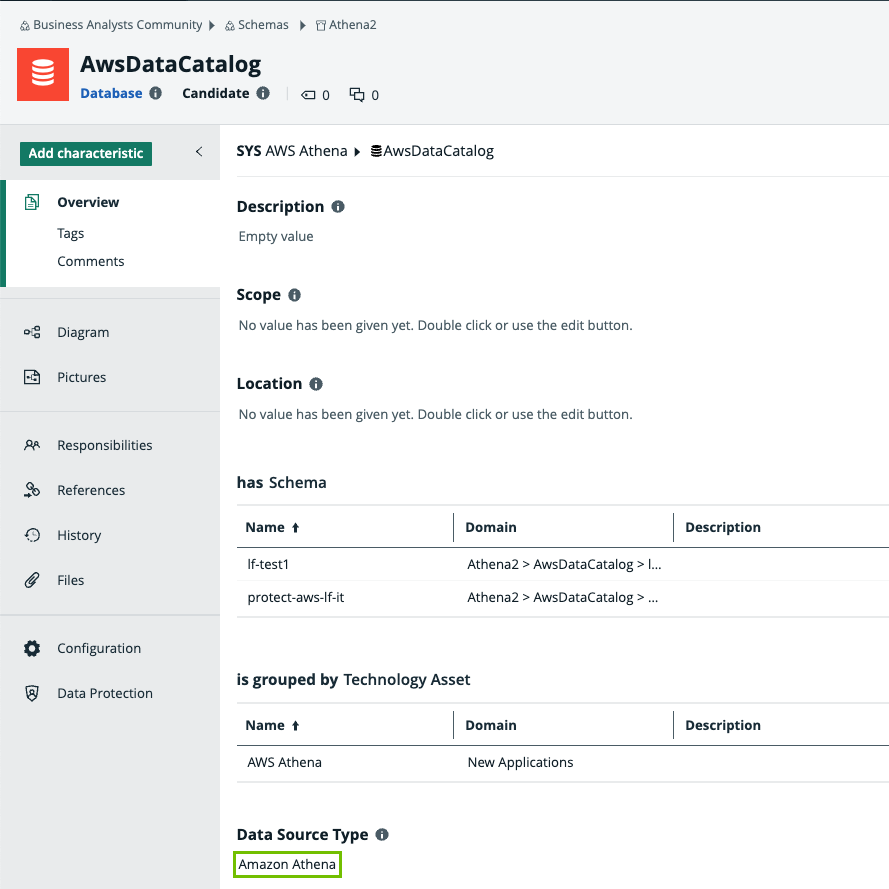
Task: Show info for Scope attribute
Action: tap(294, 295)
